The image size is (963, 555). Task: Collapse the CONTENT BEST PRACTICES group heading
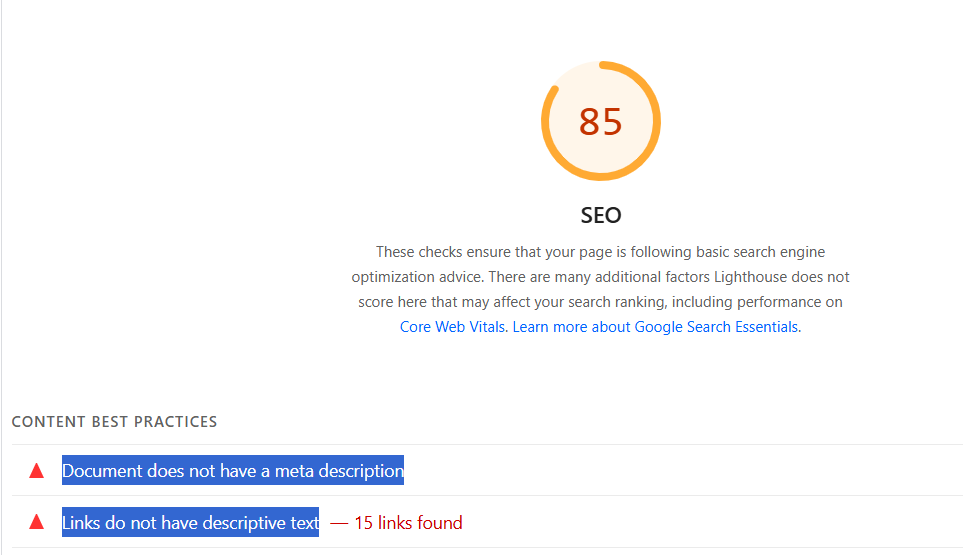coord(114,422)
